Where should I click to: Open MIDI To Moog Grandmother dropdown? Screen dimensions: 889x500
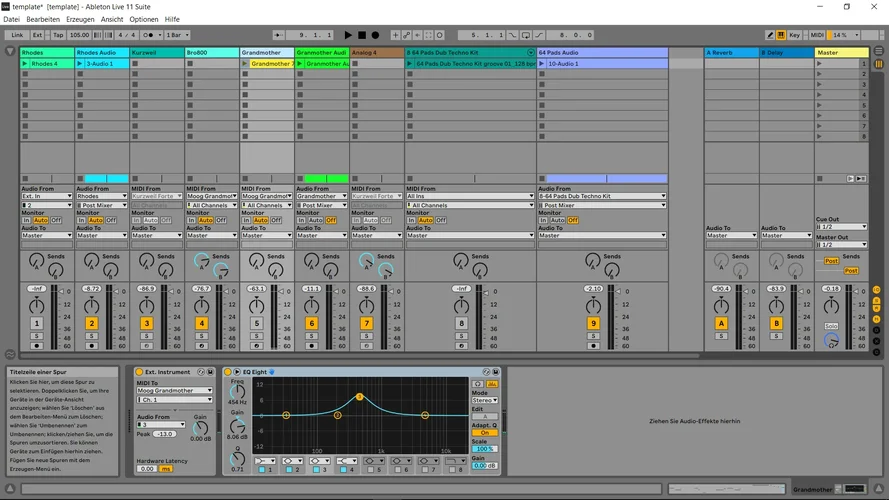tap(174, 391)
